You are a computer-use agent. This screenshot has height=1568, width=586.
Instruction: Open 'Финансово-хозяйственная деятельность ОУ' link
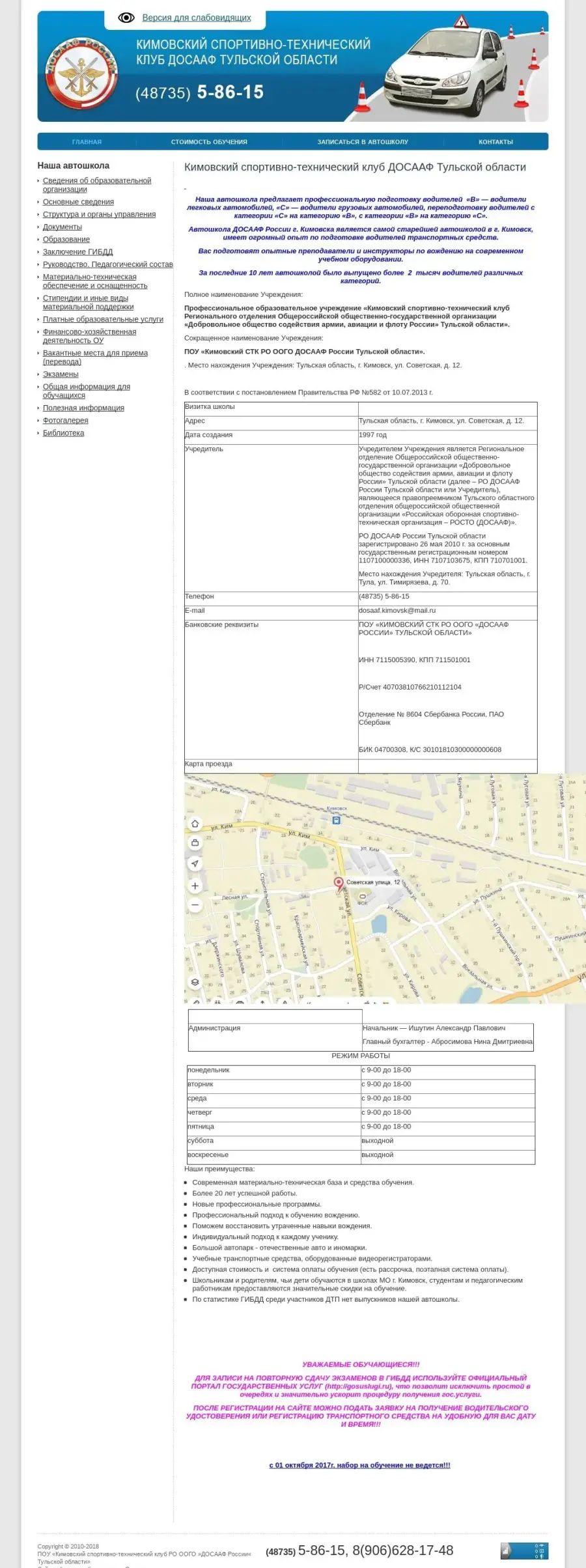pos(89,336)
